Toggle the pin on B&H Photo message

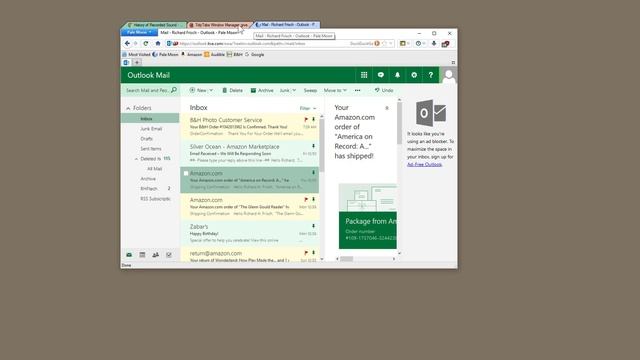(313, 120)
